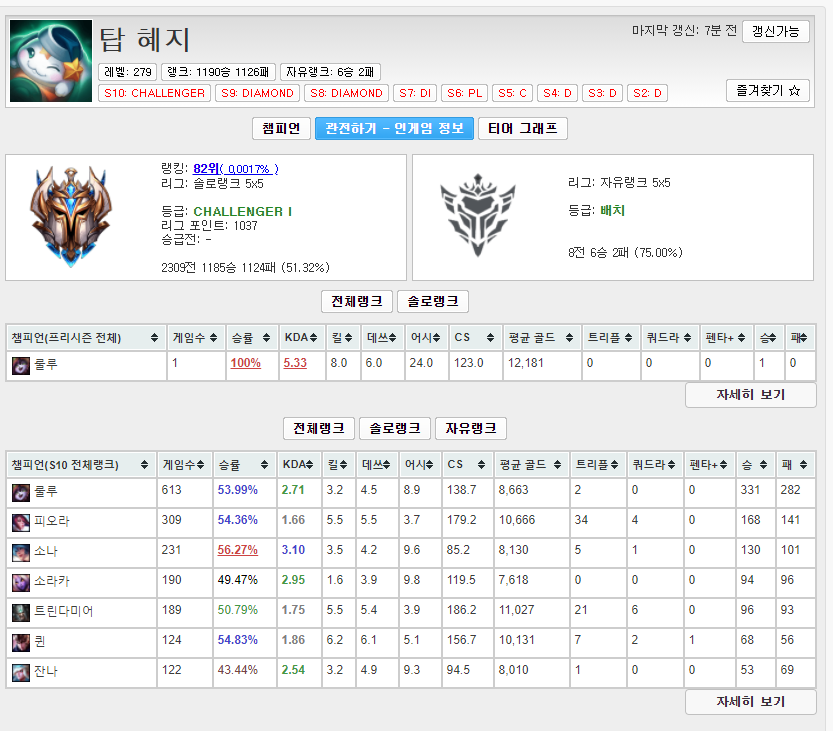Open the 관전하기 - 인게임 정보 tab

pos(394,129)
